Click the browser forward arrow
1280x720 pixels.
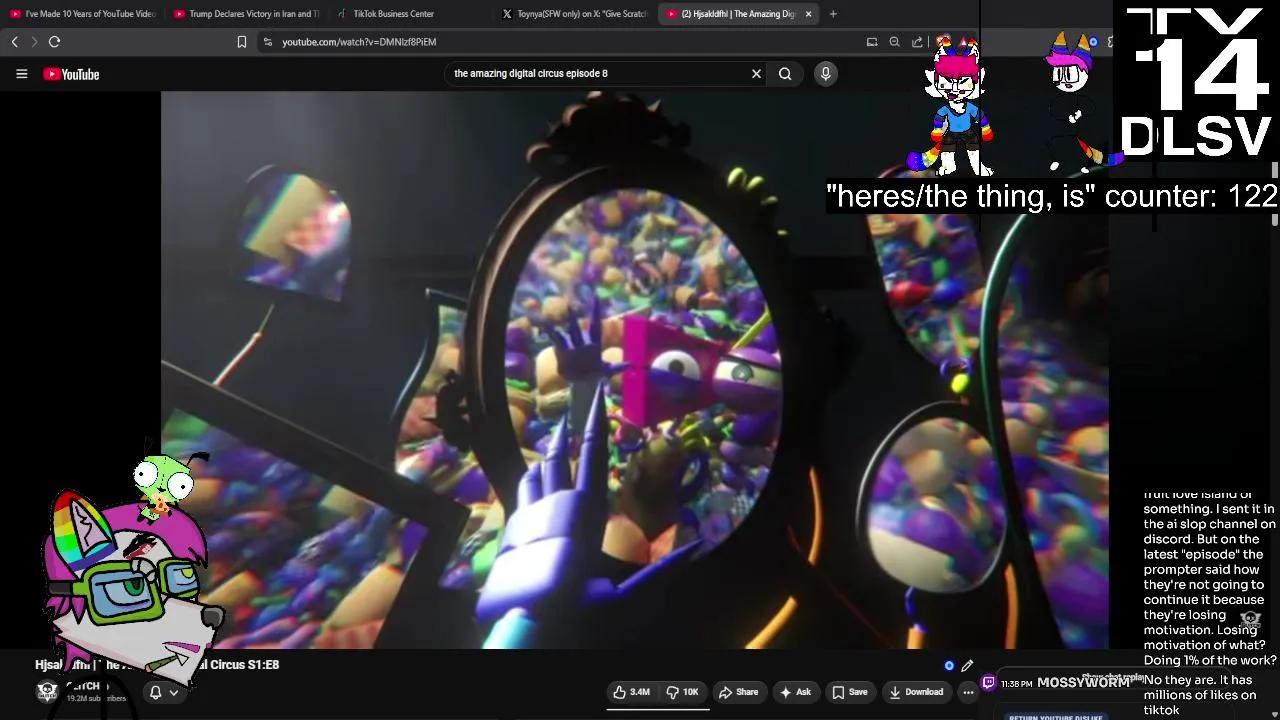(33, 42)
